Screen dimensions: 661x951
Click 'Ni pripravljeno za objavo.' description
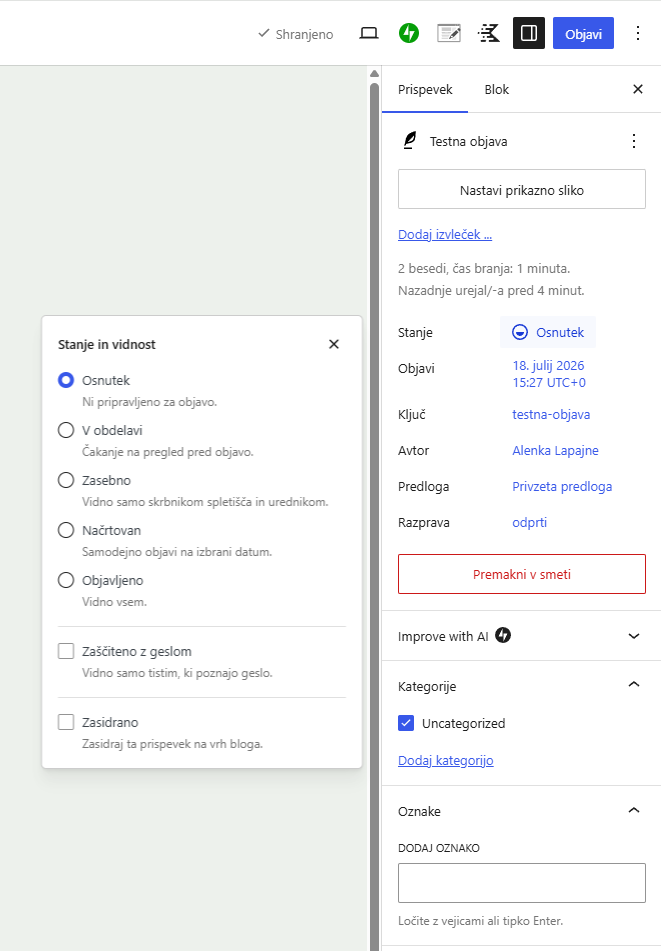pos(149,402)
